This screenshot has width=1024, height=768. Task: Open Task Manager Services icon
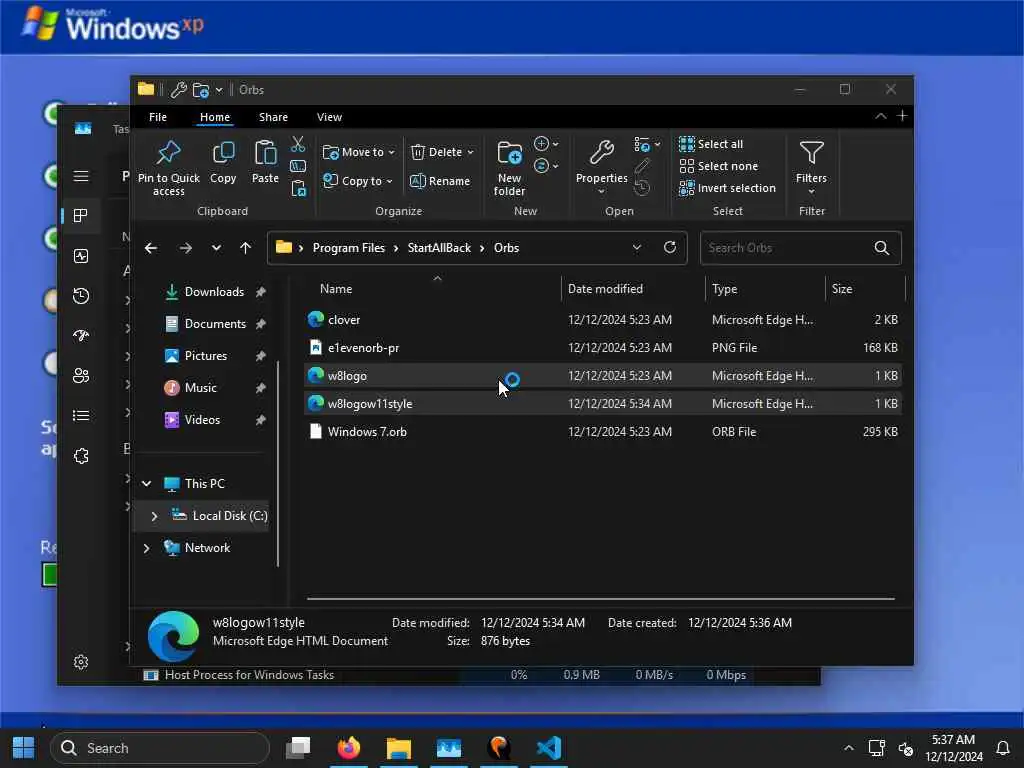click(x=81, y=456)
